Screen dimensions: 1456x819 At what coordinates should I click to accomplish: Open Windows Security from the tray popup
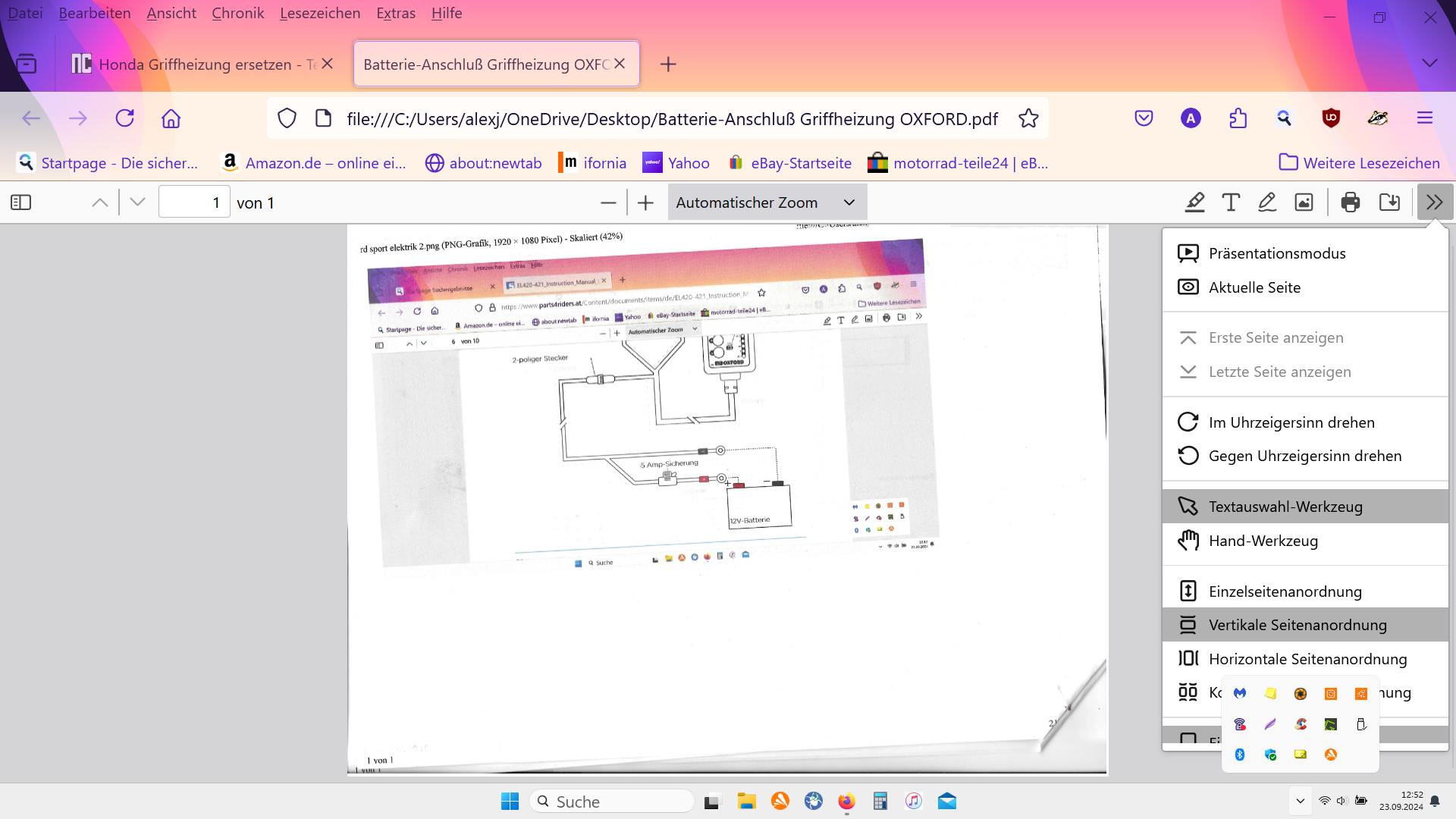(x=1270, y=755)
